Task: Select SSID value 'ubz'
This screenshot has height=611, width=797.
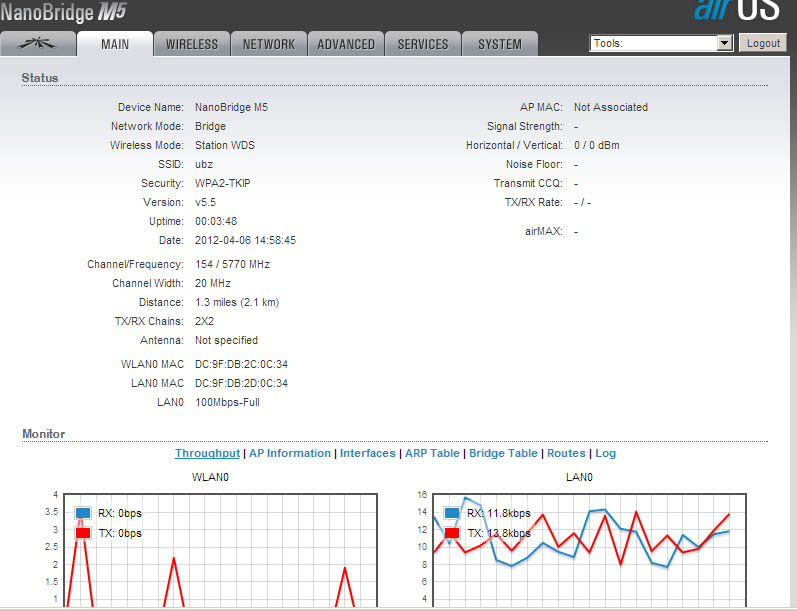Action: coord(204,164)
